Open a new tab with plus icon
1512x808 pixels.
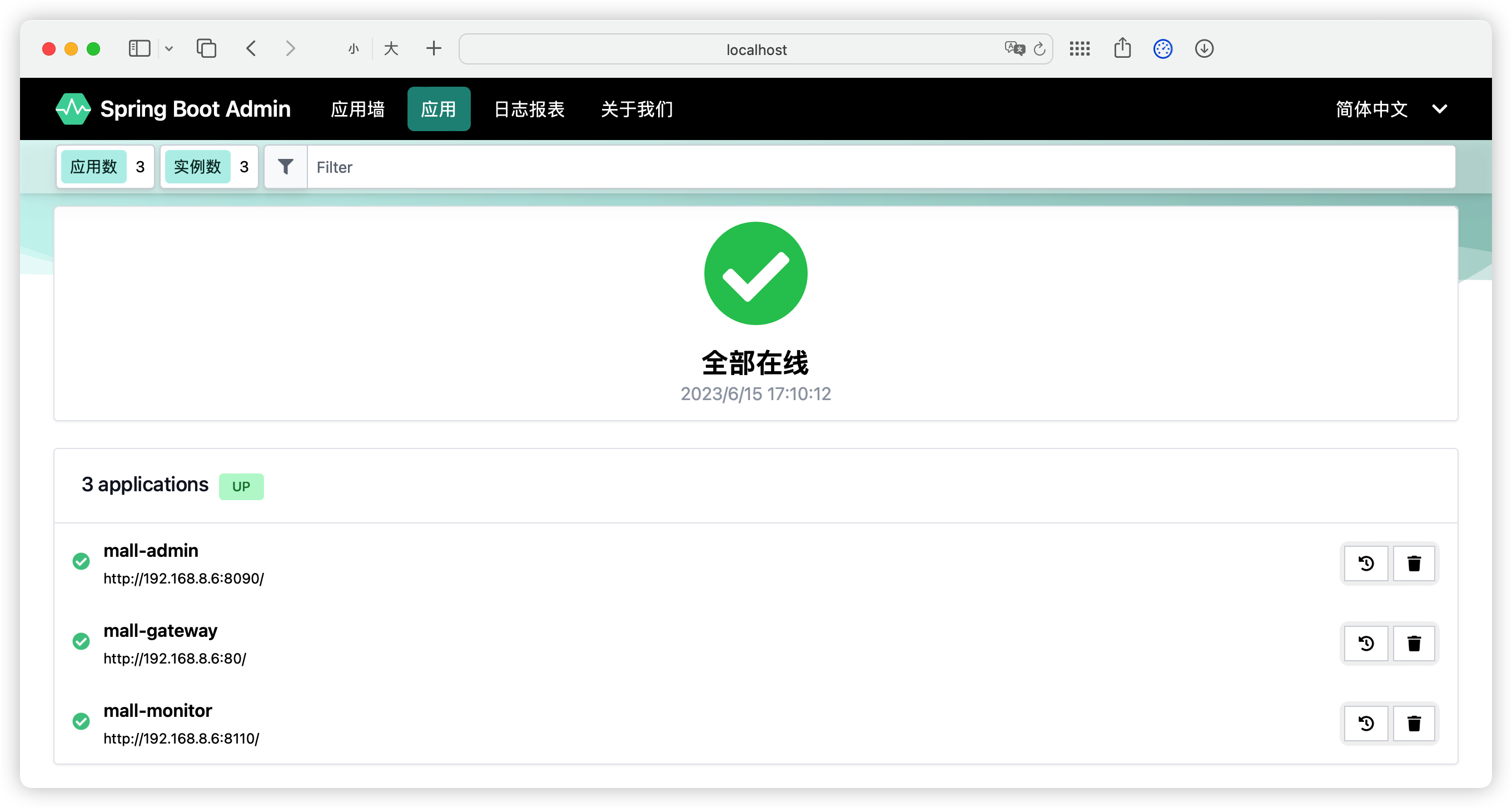pyautogui.click(x=433, y=48)
